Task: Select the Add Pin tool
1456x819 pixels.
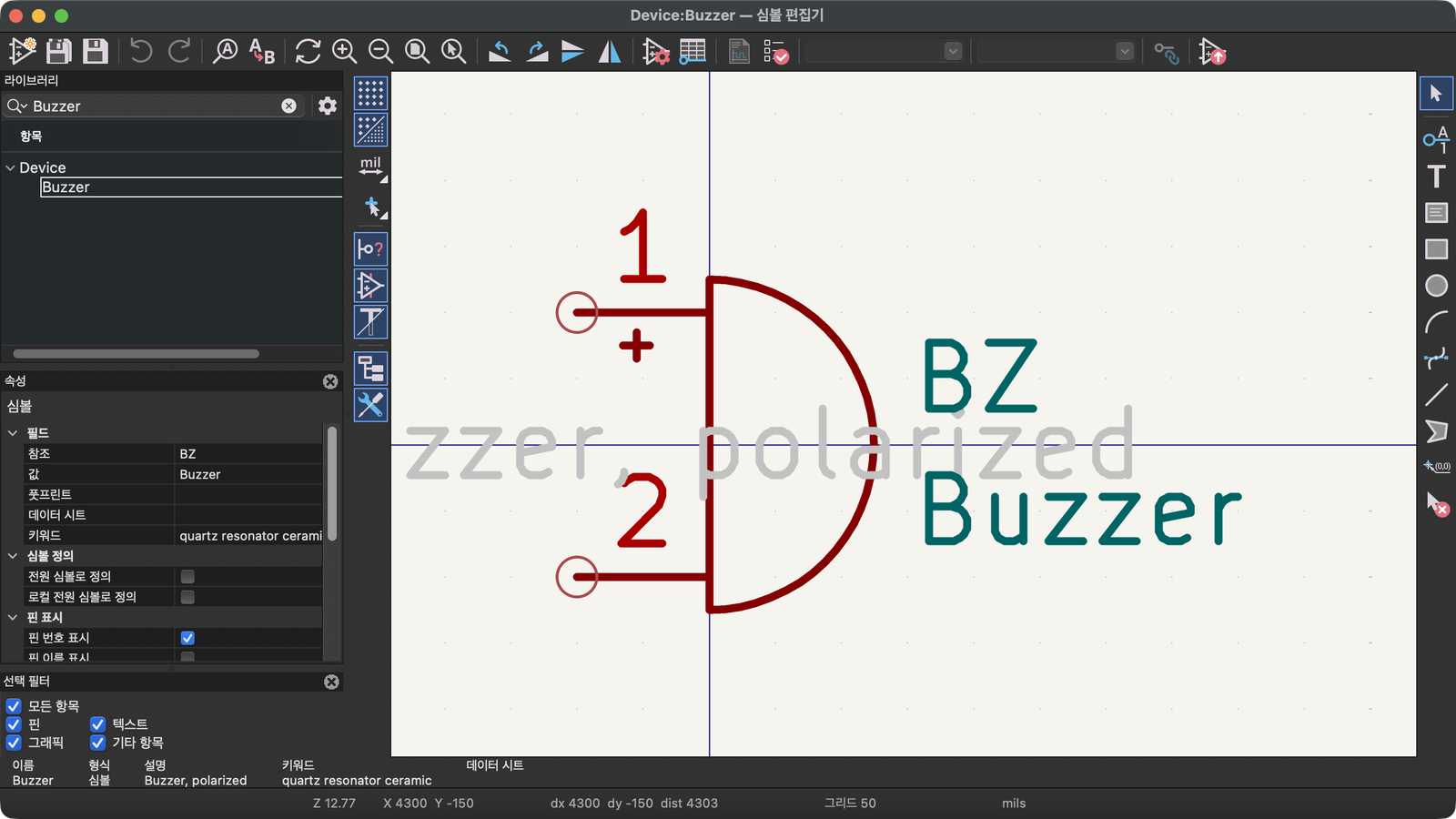Action: pyautogui.click(x=1436, y=139)
